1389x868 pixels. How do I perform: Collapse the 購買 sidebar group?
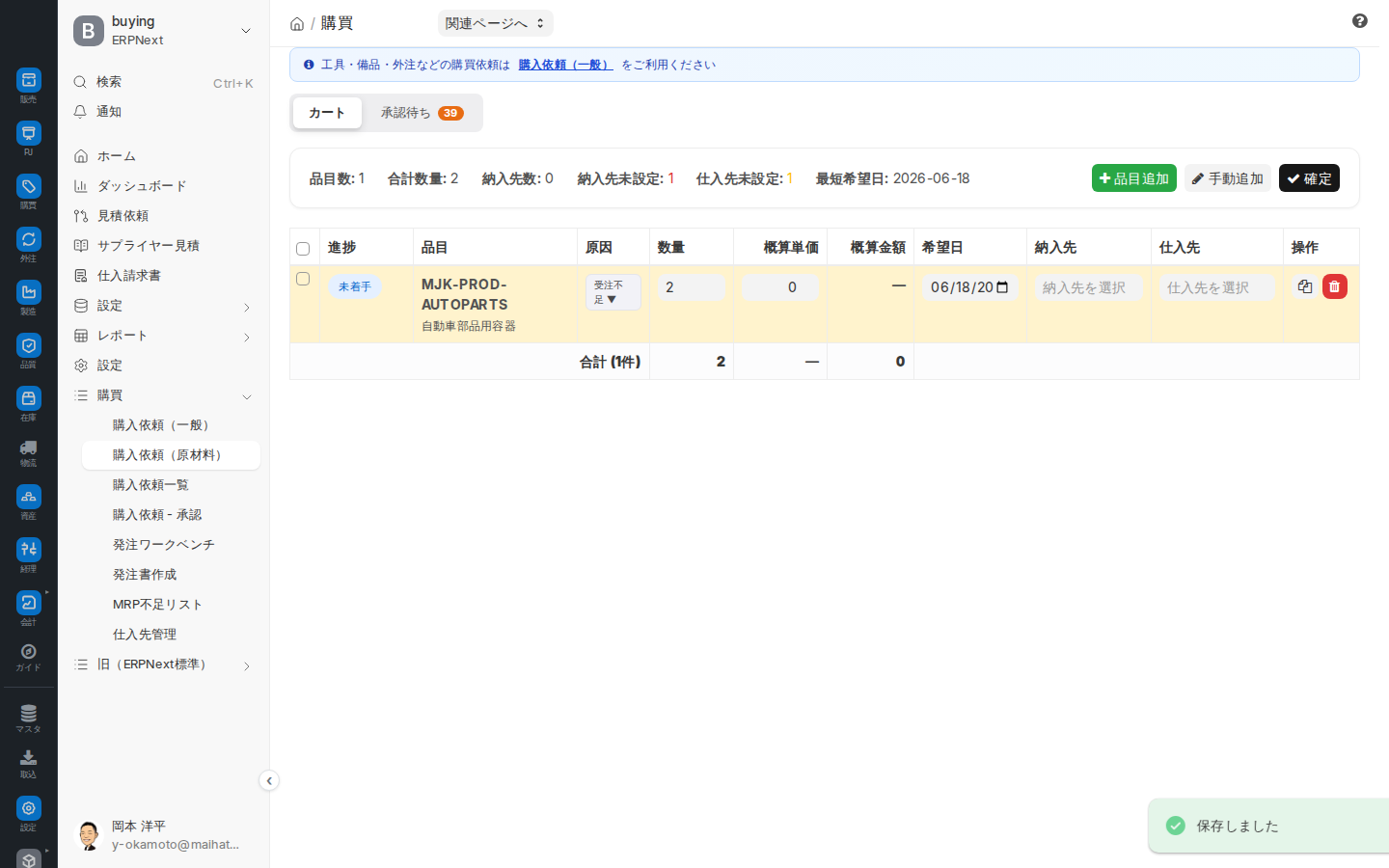[x=163, y=395]
